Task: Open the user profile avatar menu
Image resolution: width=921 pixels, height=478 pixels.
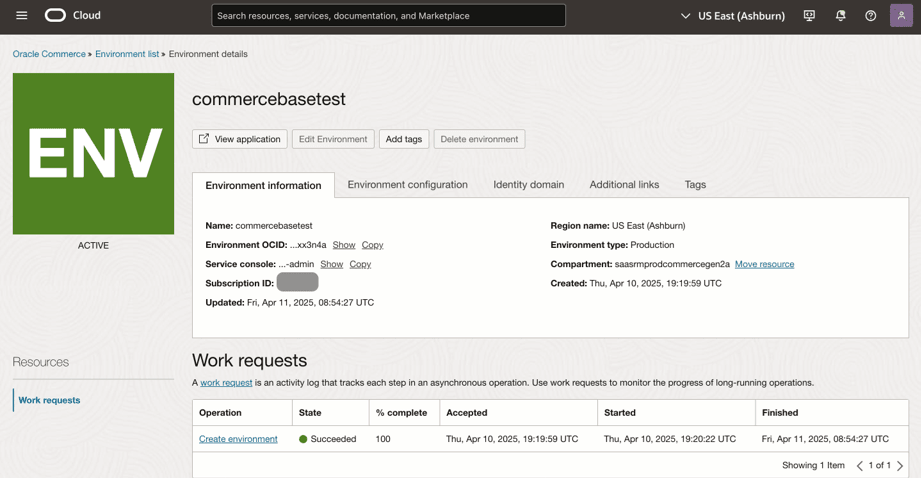Action: pos(901,16)
